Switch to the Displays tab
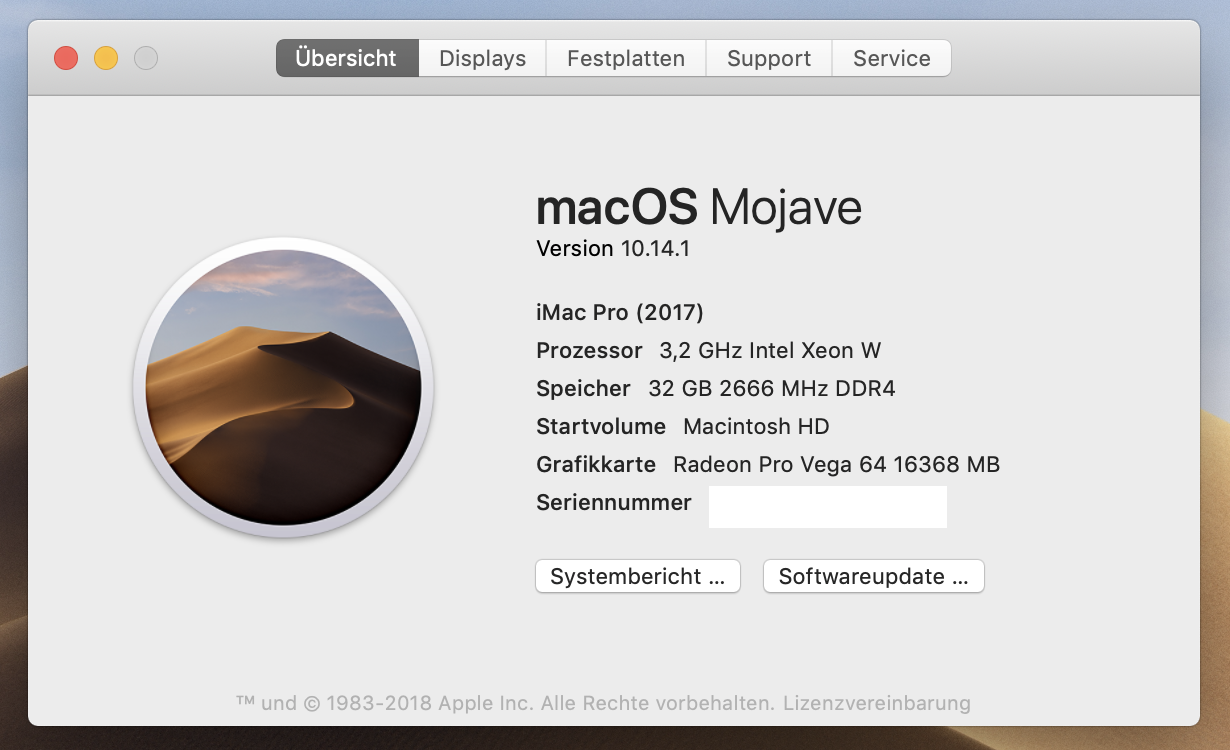This screenshot has height=750, width=1230. (482, 58)
